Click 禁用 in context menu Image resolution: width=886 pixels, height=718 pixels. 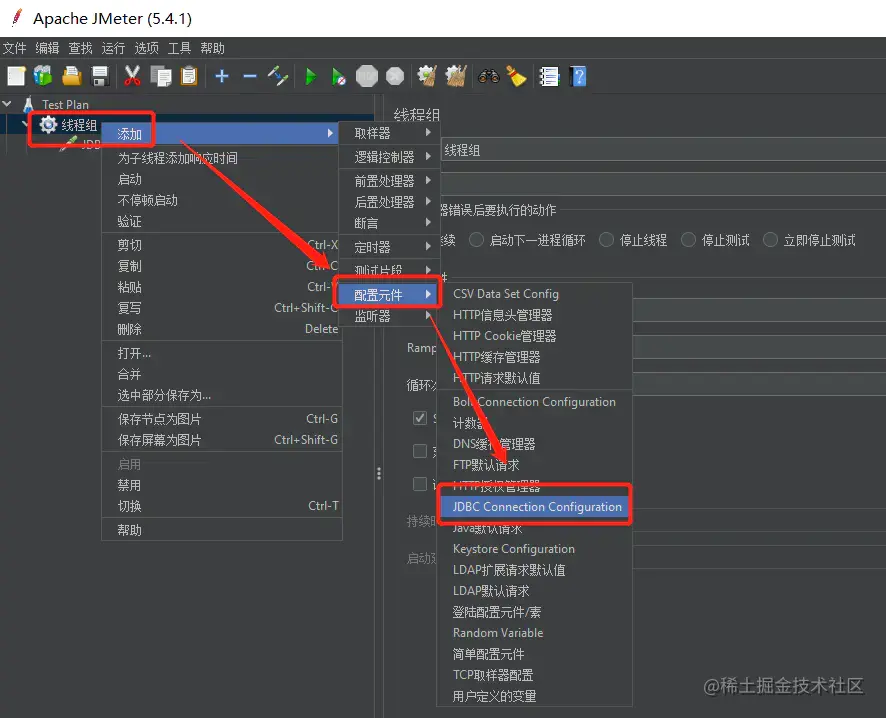pos(222,485)
